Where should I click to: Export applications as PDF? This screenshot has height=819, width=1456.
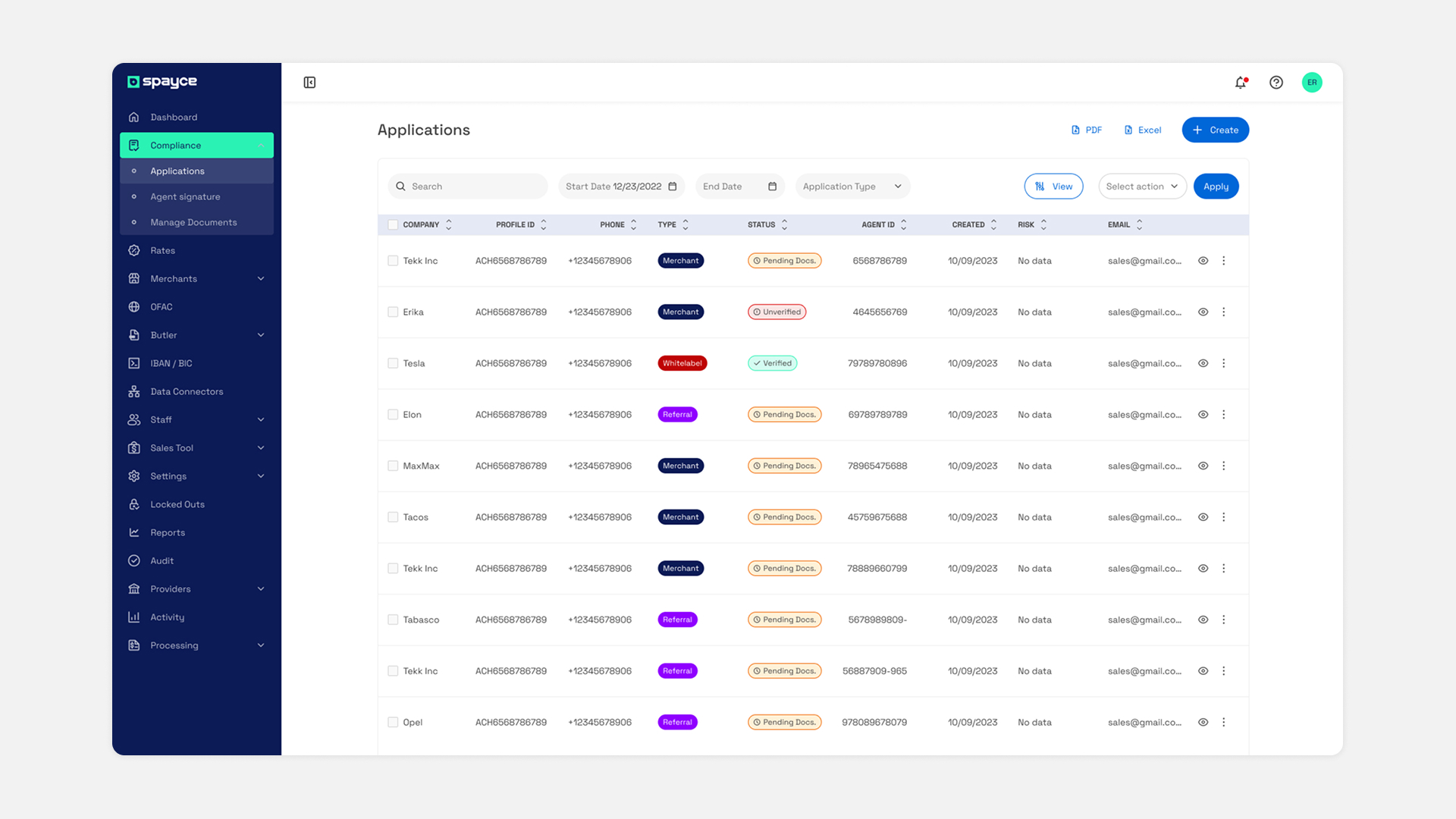point(1086,130)
